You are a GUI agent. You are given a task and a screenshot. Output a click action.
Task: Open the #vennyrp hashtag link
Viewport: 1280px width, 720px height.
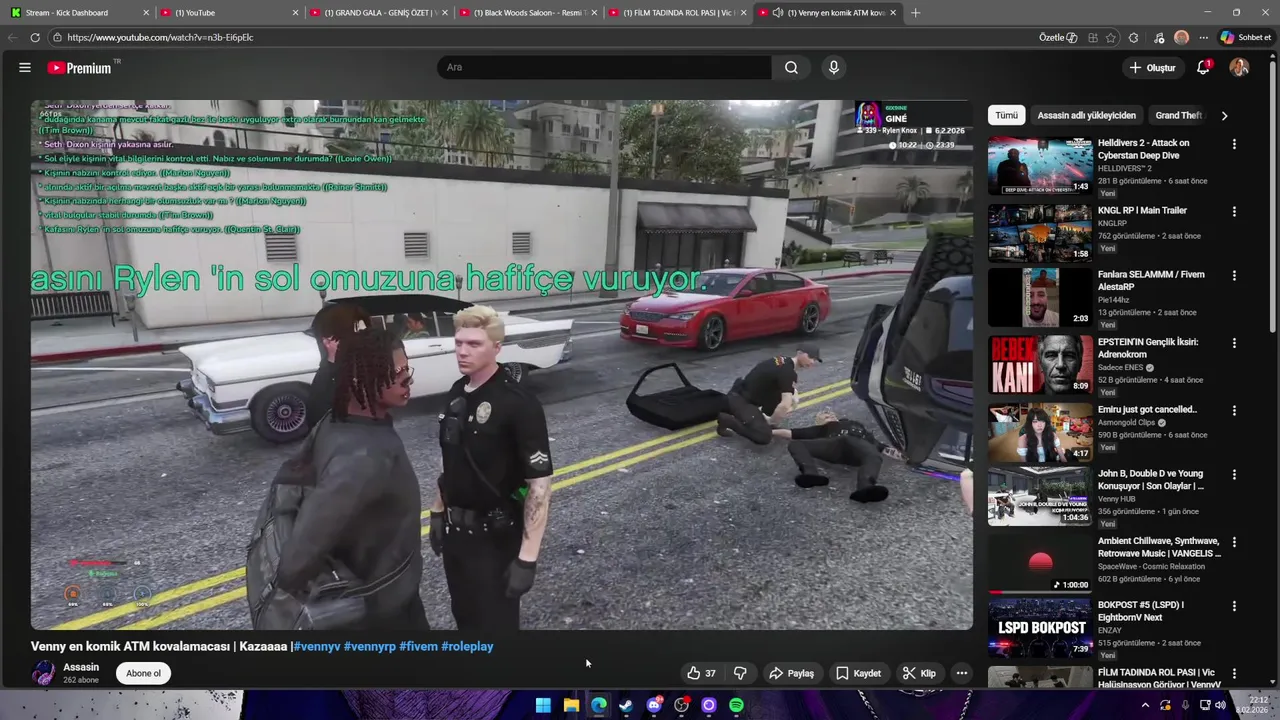pyautogui.click(x=370, y=646)
